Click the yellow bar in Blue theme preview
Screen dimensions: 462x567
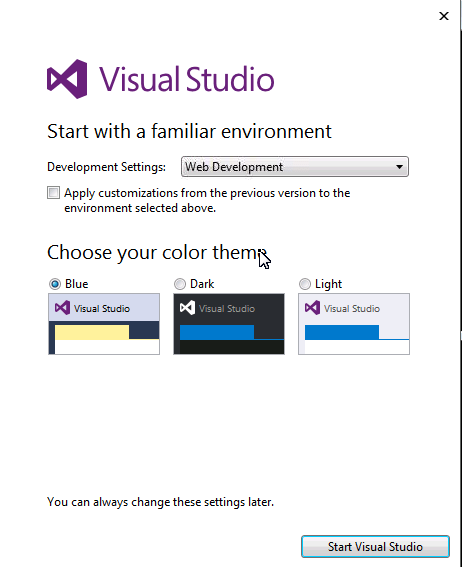tap(92, 332)
